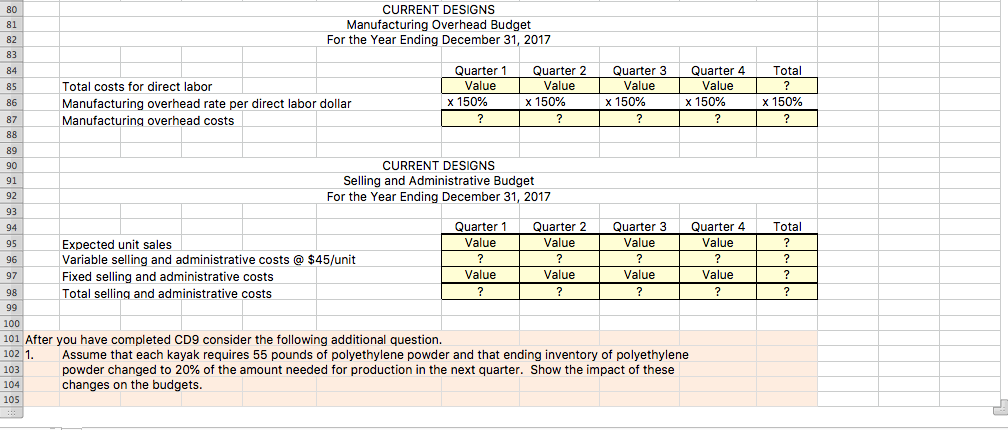Image resolution: width=1008 pixels, height=430 pixels.
Task: Select row header 95
Action: pos(12,244)
